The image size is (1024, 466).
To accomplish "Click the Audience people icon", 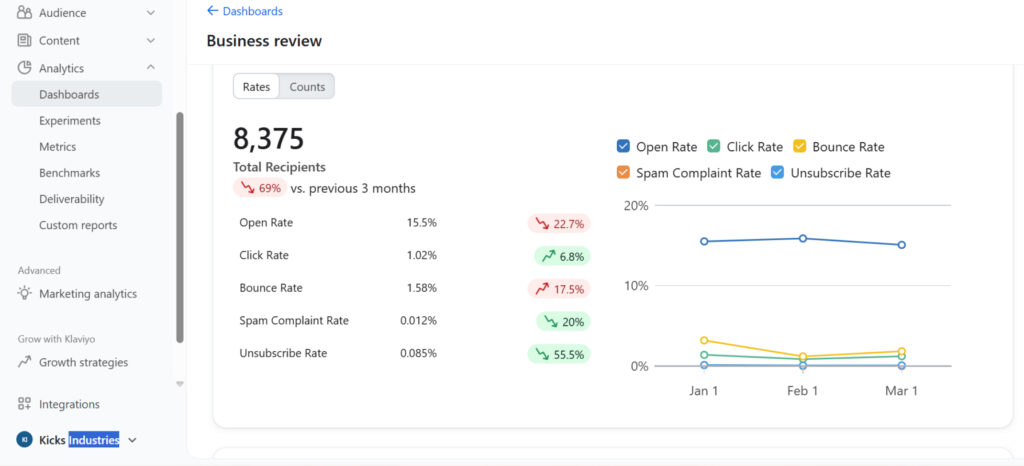I will 24,12.
